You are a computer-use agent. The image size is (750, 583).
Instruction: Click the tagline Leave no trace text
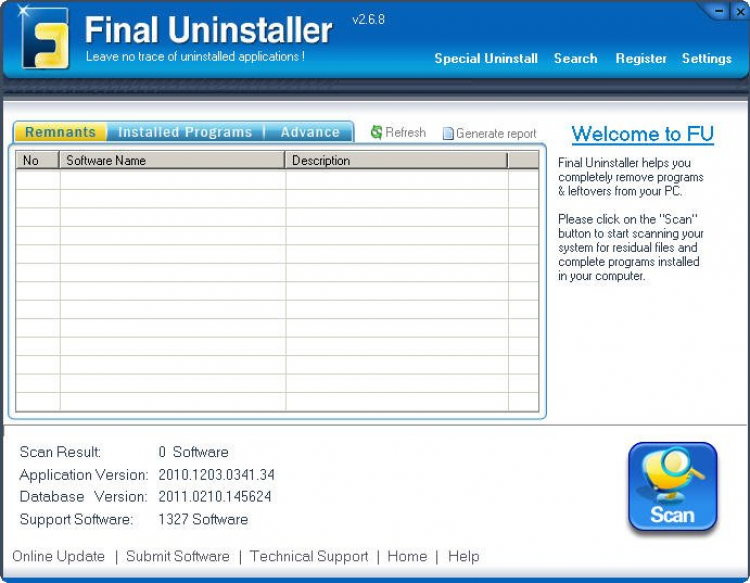(195, 56)
